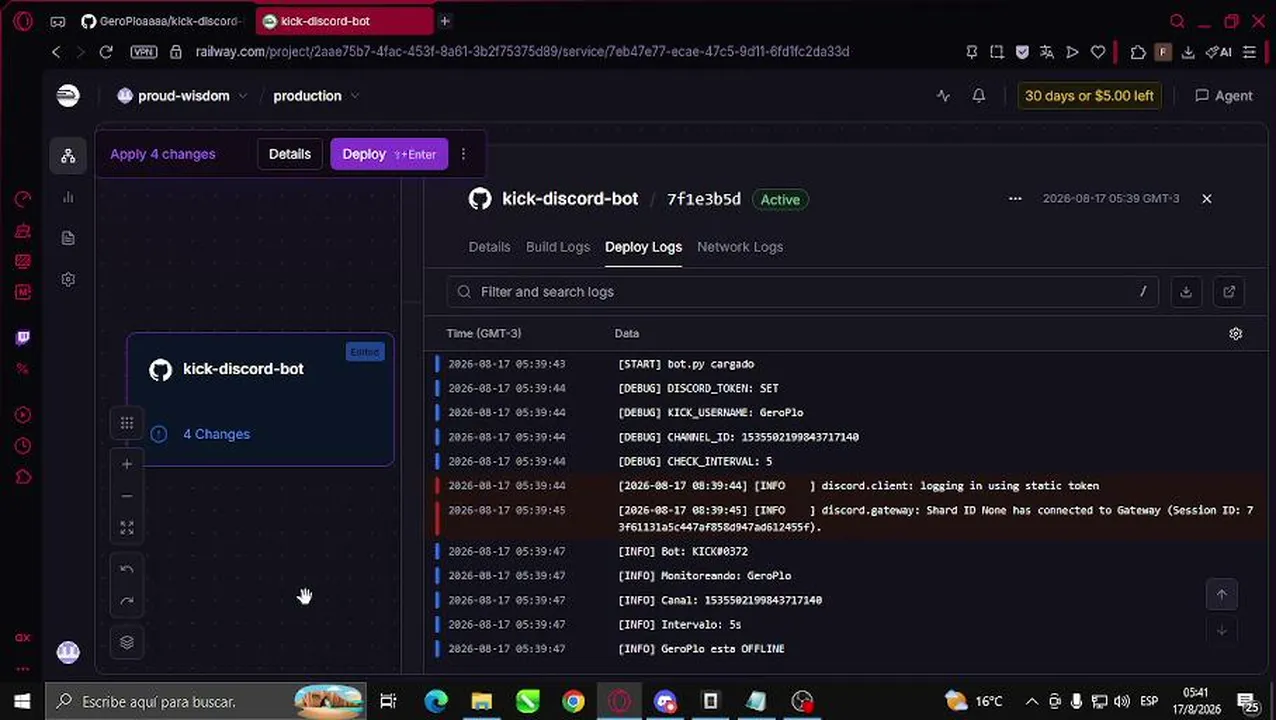The height and width of the screenshot is (720, 1276).
Task: Open Chrome from the taskbar
Action: point(573,701)
